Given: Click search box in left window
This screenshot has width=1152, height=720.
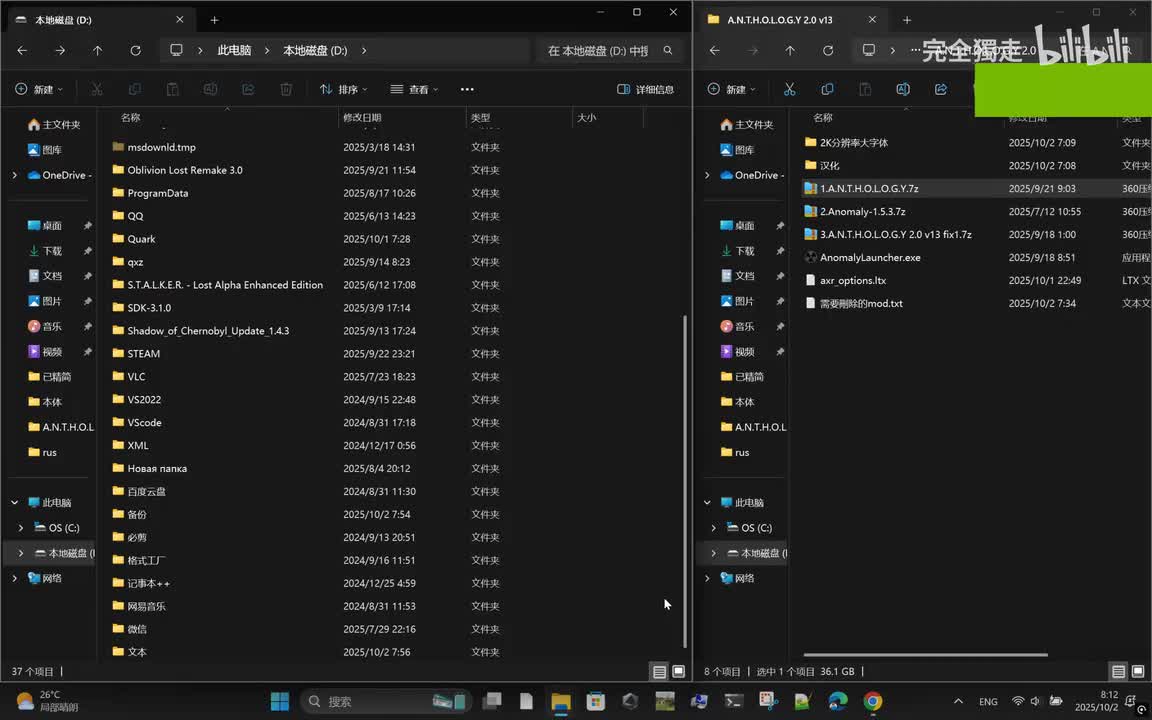Looking at the screenshot, I should tap(609, 50).
